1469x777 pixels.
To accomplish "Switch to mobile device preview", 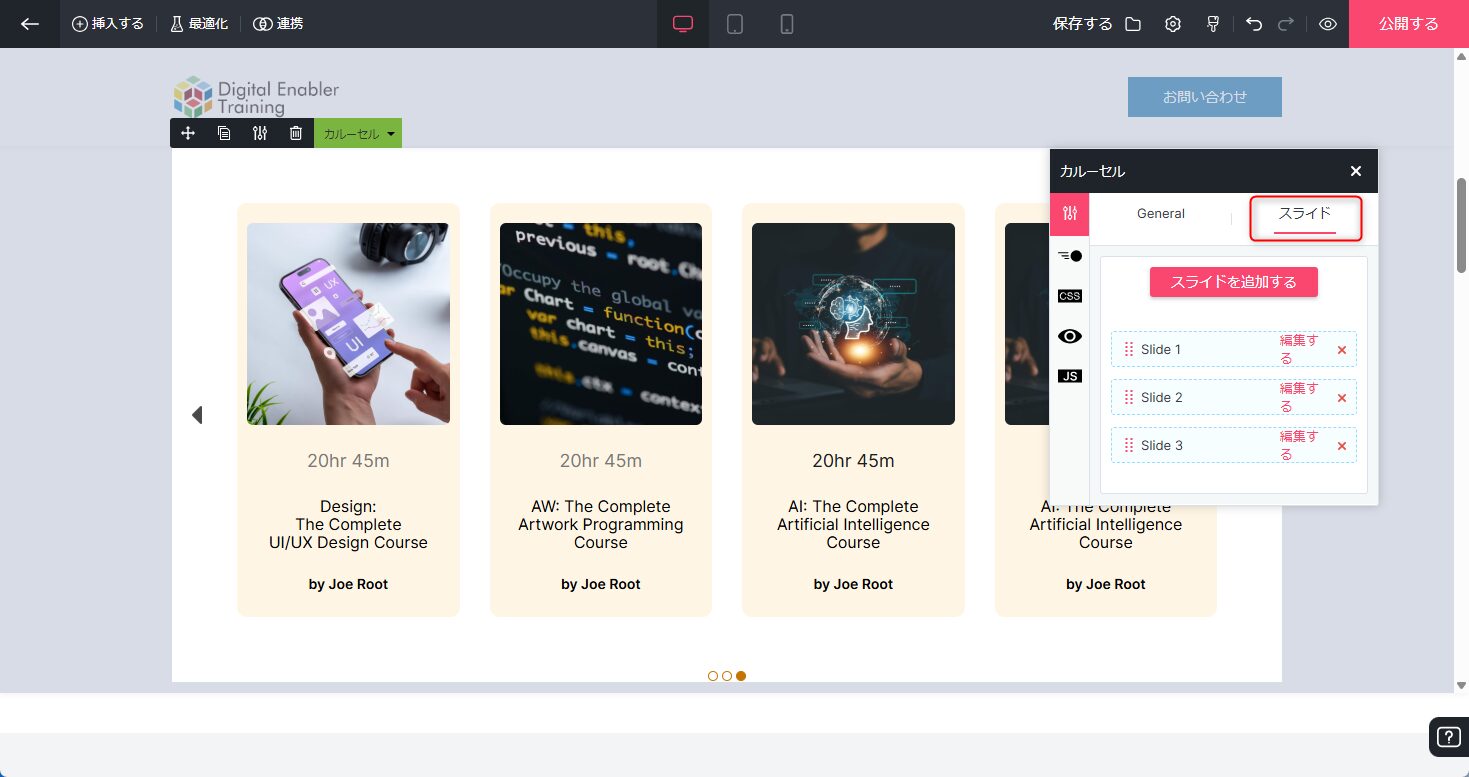I will point(787,24).
